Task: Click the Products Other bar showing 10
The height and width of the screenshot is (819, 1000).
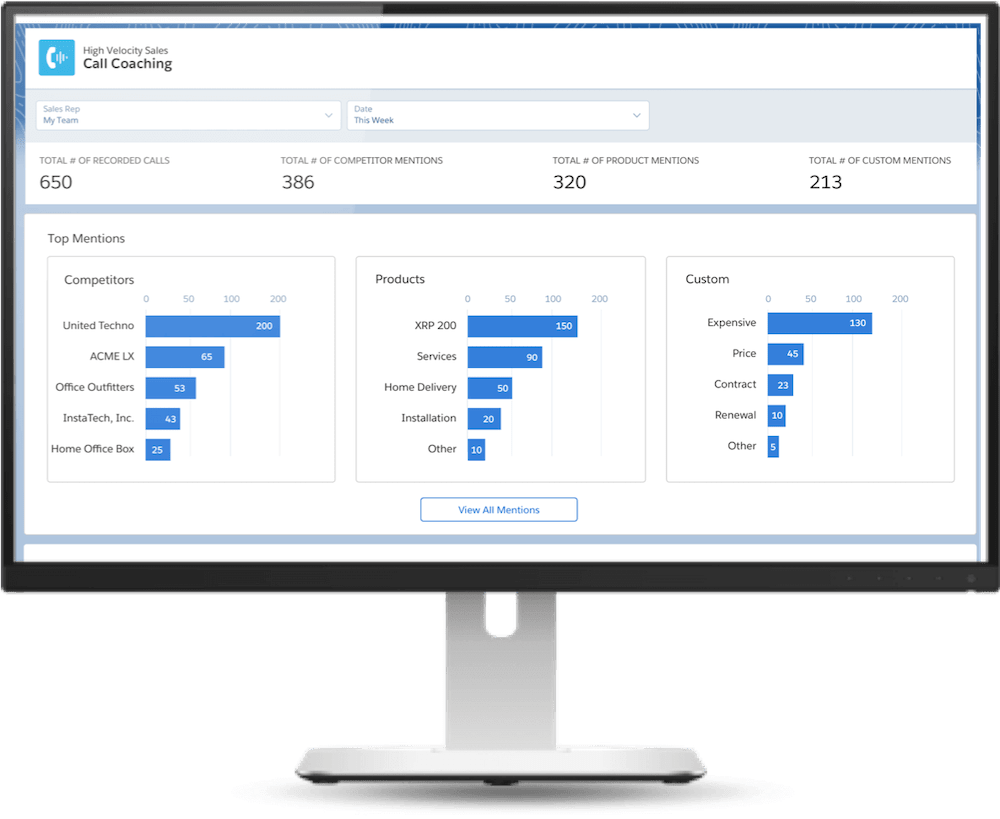Action: tap(476, 450)
